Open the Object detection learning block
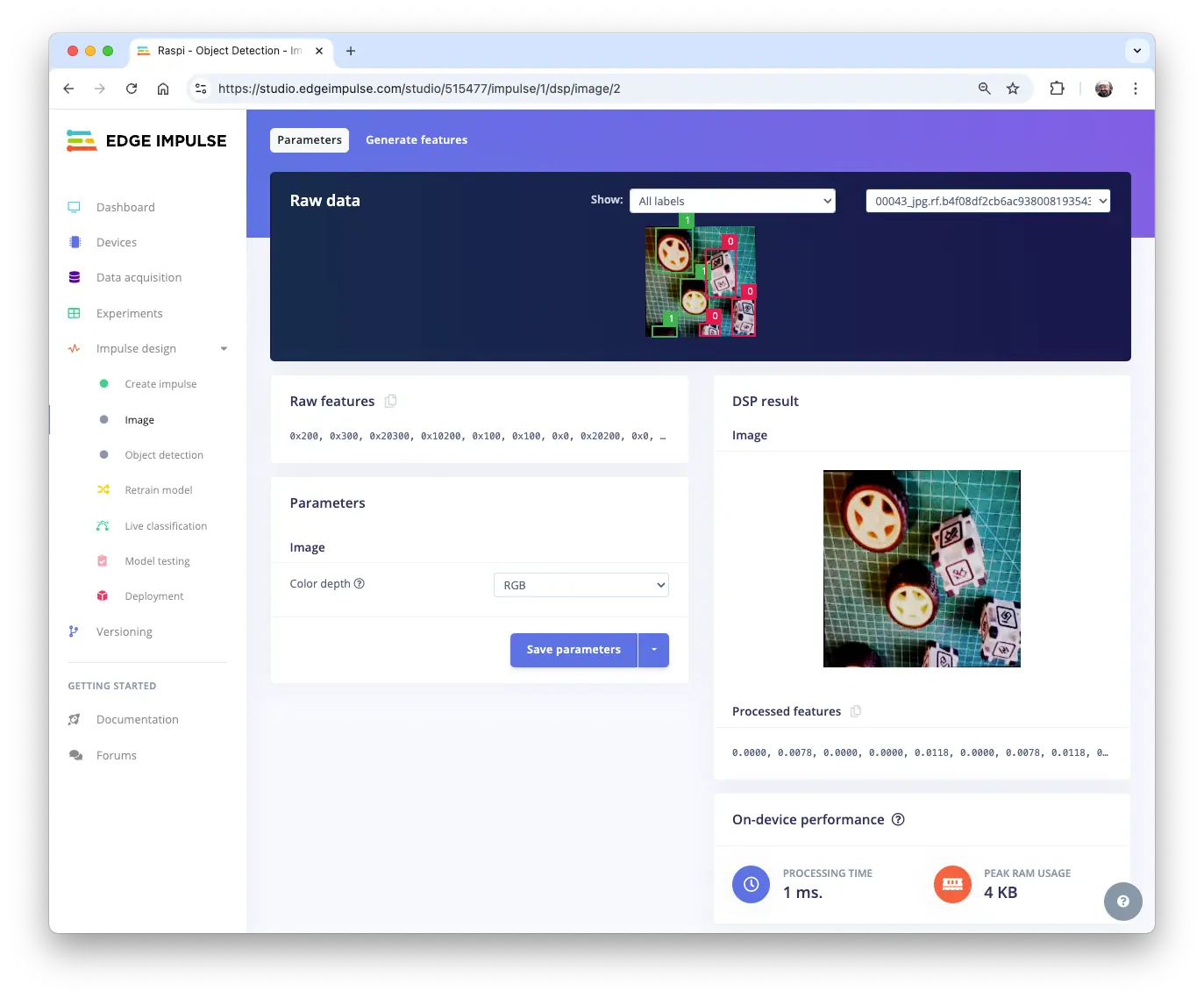1204x998 pixels. pyautogui.click(x=164, y=455)
